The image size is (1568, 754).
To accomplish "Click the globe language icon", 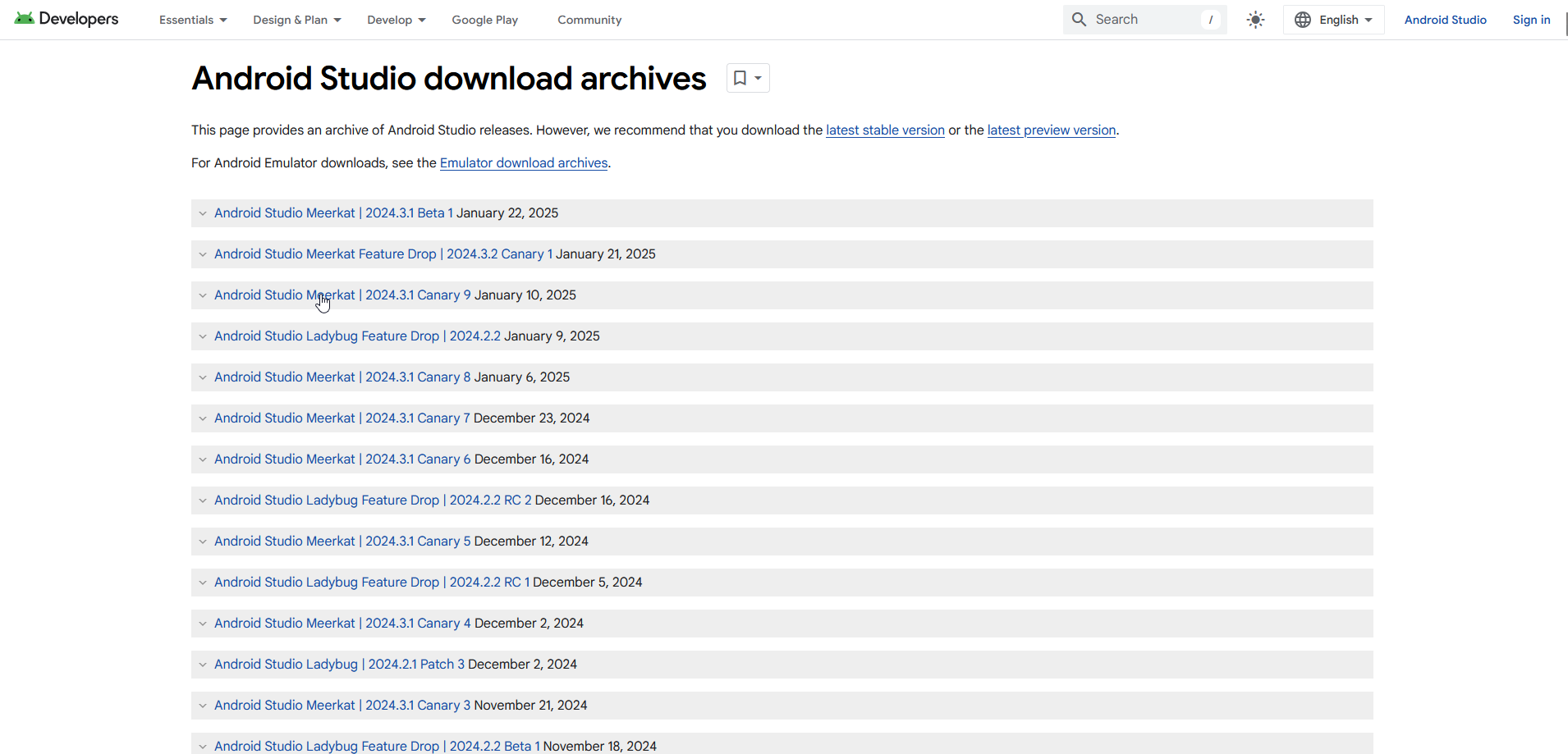I will [1303, 20].
